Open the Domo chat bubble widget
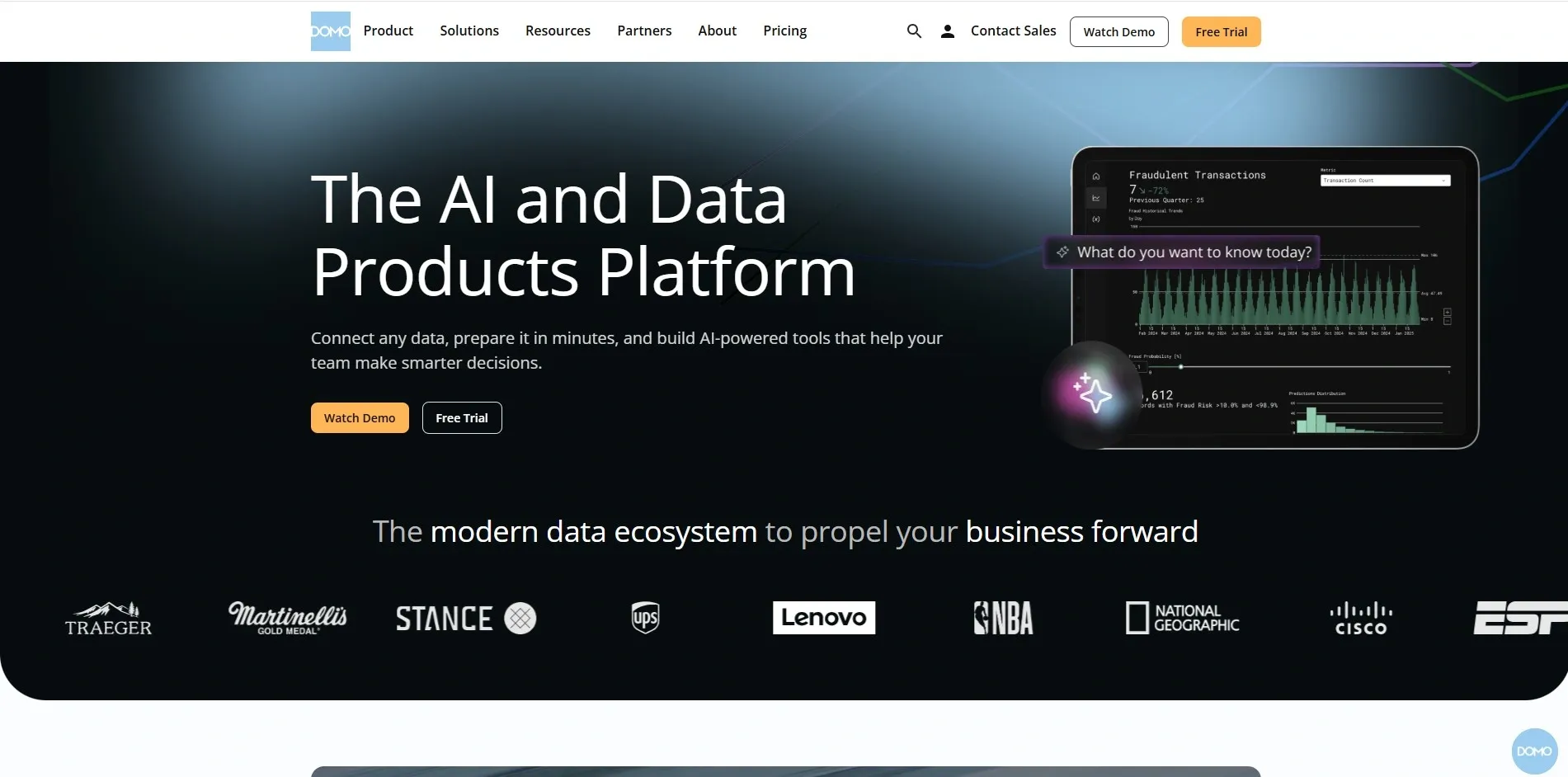This screenshot has width=1568, height=777. [1533, 751]
